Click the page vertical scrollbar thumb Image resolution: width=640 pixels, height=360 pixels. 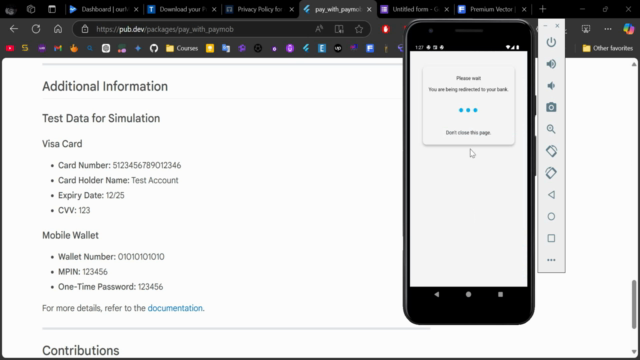634,304
